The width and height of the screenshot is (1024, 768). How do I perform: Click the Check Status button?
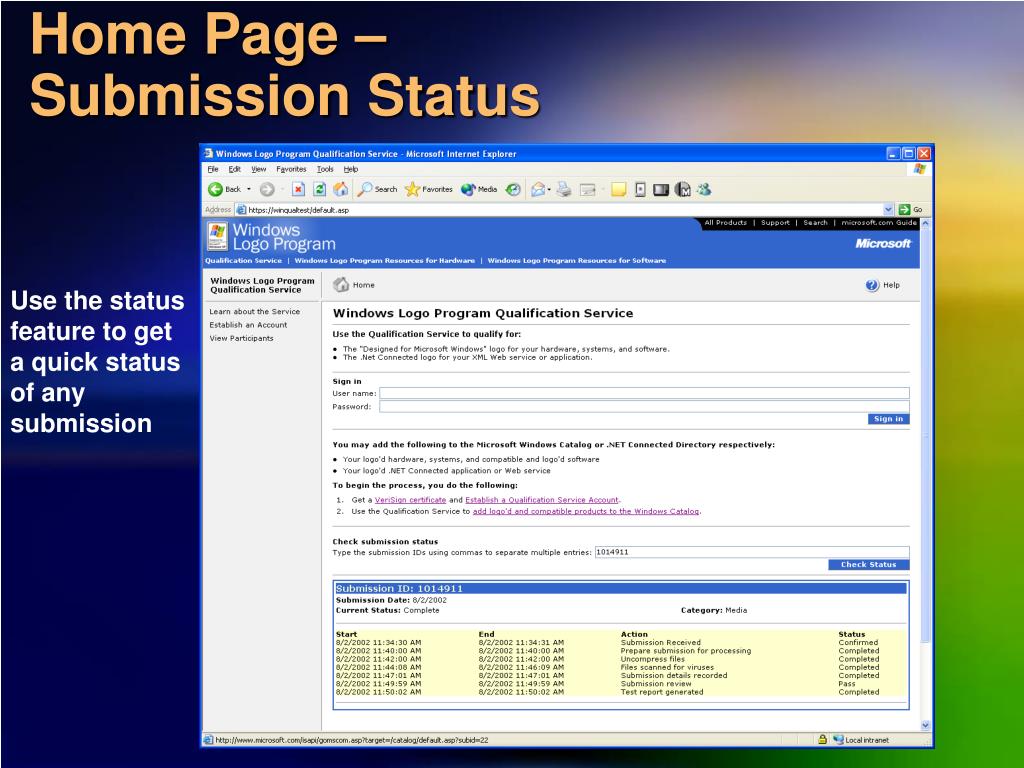pos(869,565)
